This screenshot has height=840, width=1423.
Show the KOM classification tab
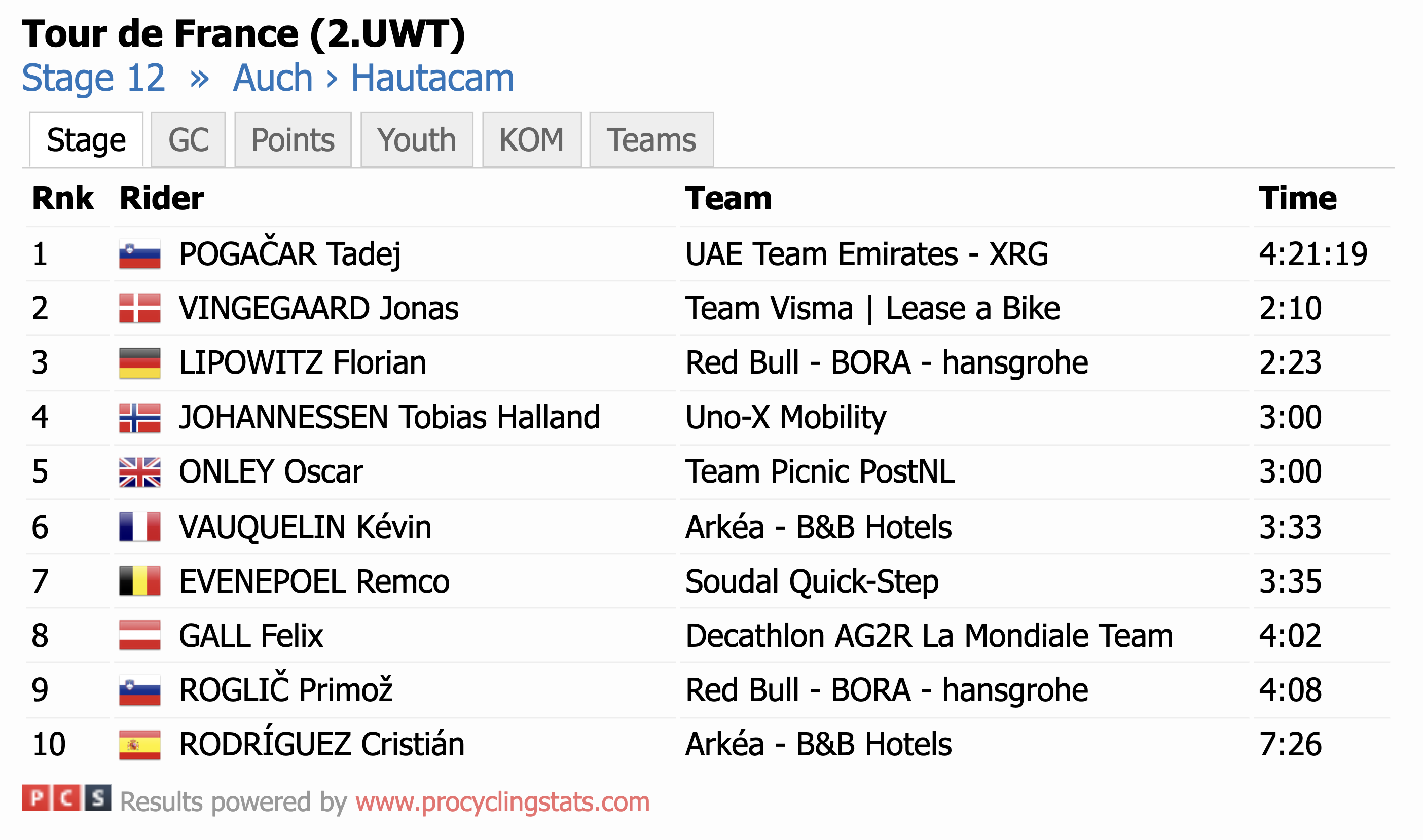(x=531, y=140)
